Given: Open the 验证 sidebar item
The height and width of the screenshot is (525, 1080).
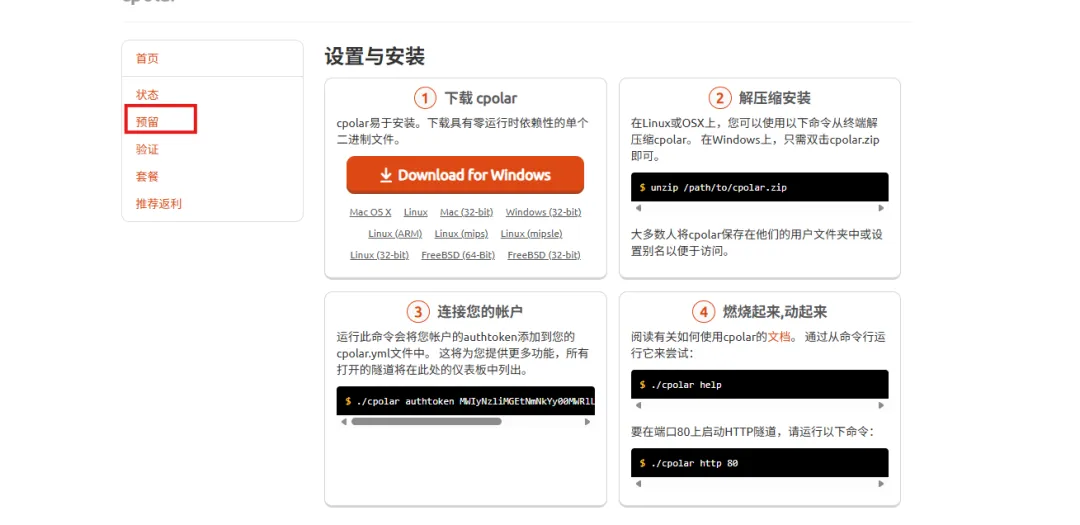Looking at the screenshot, I should tap(147, 150).
